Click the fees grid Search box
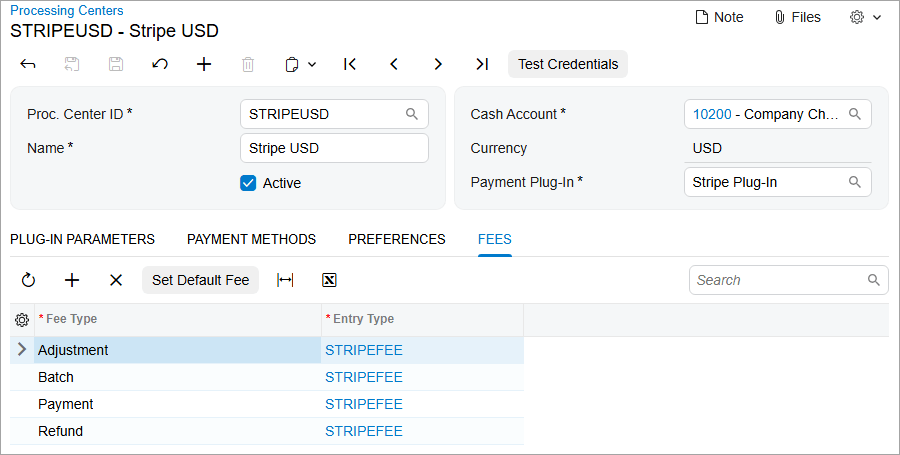 (x=789, y=280)
